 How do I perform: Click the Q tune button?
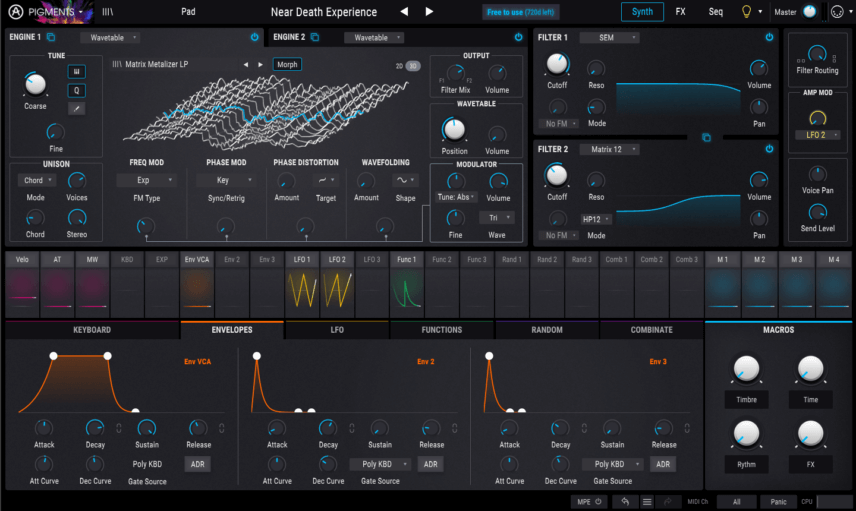(76, 91)
